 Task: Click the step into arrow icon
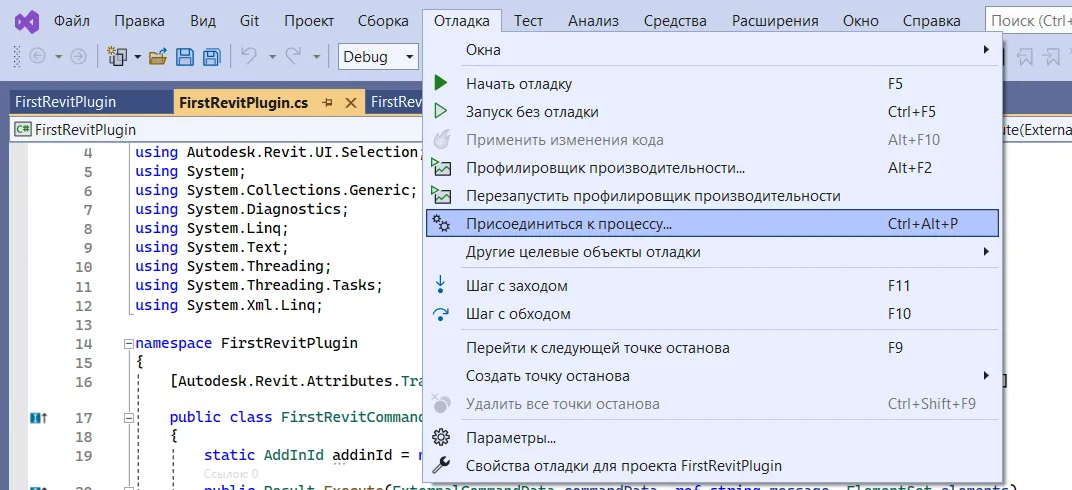coord(441,285)
